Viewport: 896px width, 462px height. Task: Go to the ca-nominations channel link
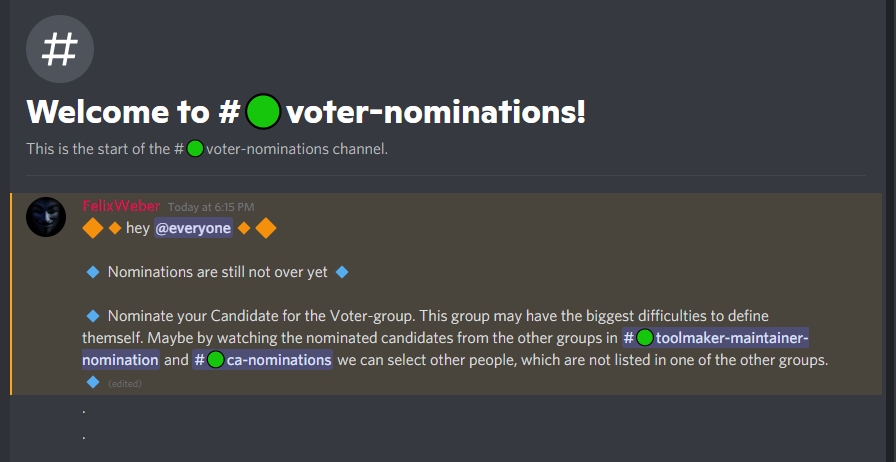coord(262,360)
